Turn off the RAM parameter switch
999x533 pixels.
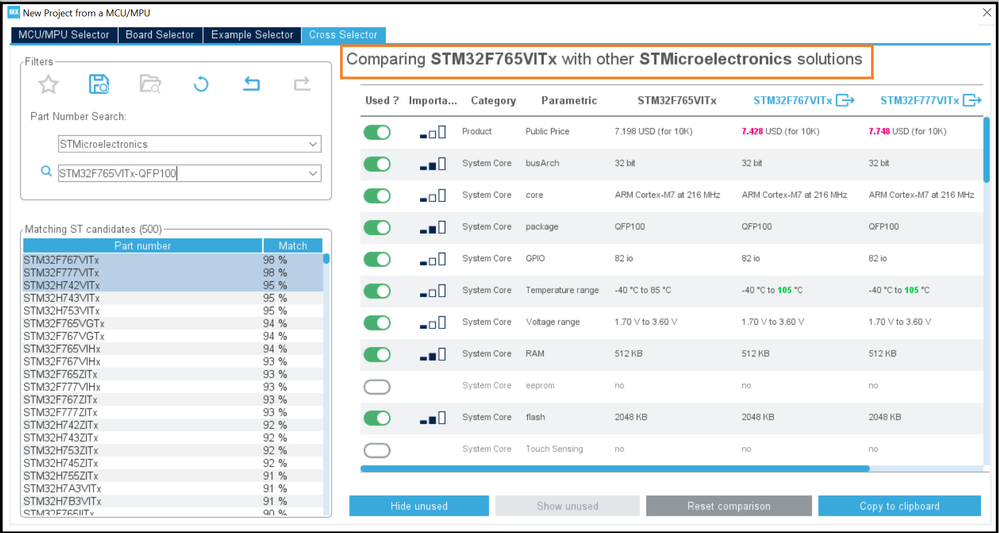pos(377,355)
